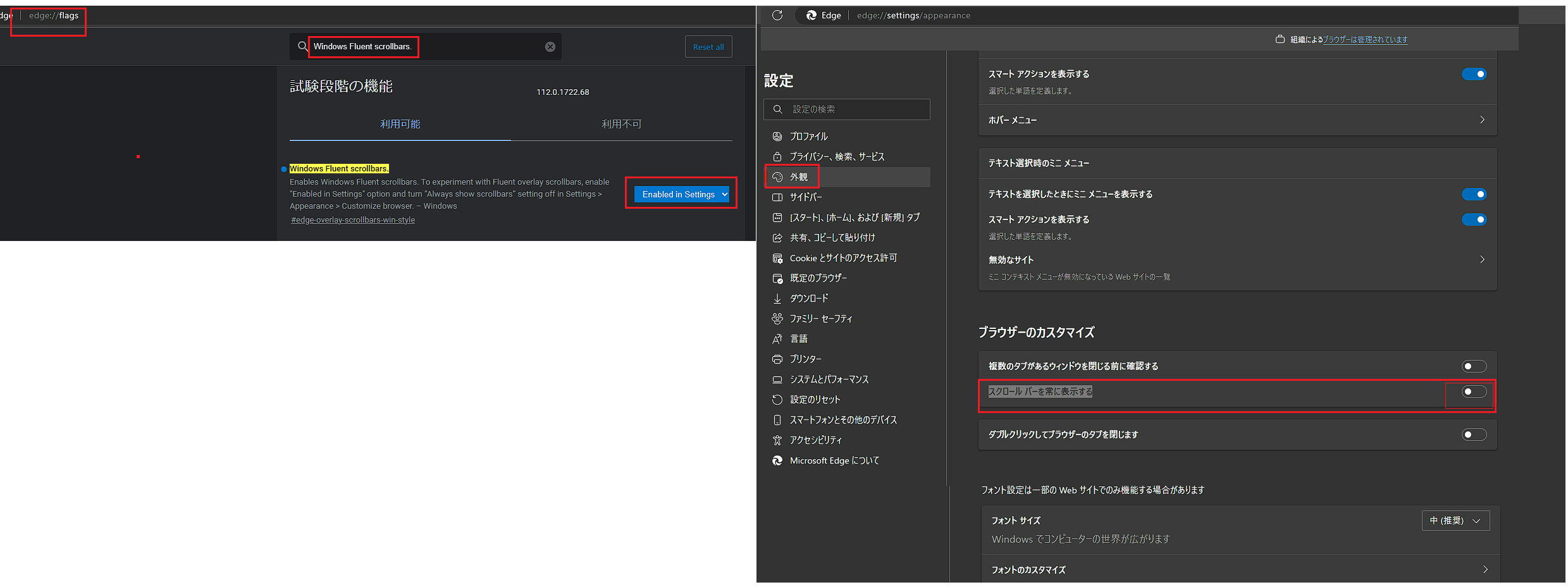Open the Enabled in Settings dropdown
Image resolution: width=1568 pixels, height=587 pixels.
pyautogui.click(x=682, y=194)
